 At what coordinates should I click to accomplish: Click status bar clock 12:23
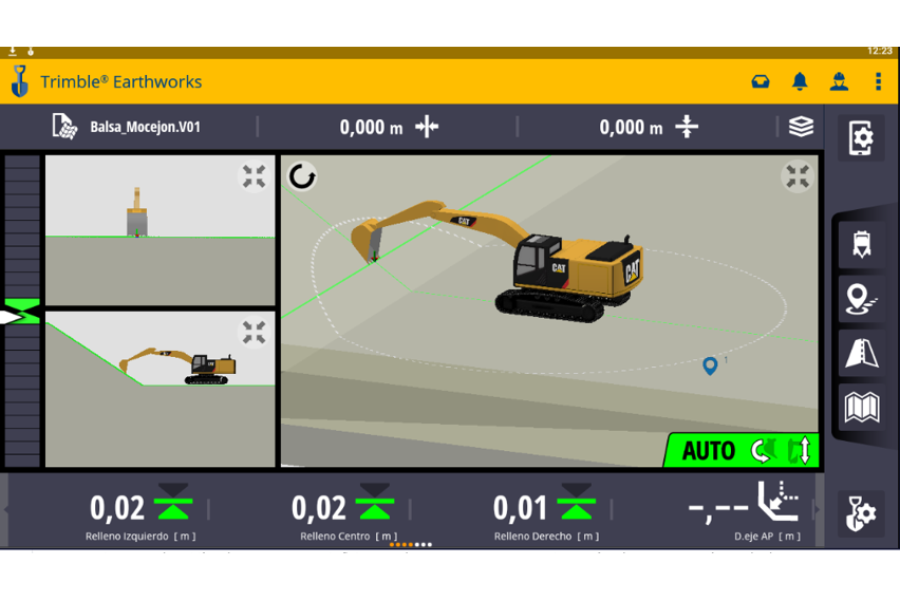(x=880, y=51)
